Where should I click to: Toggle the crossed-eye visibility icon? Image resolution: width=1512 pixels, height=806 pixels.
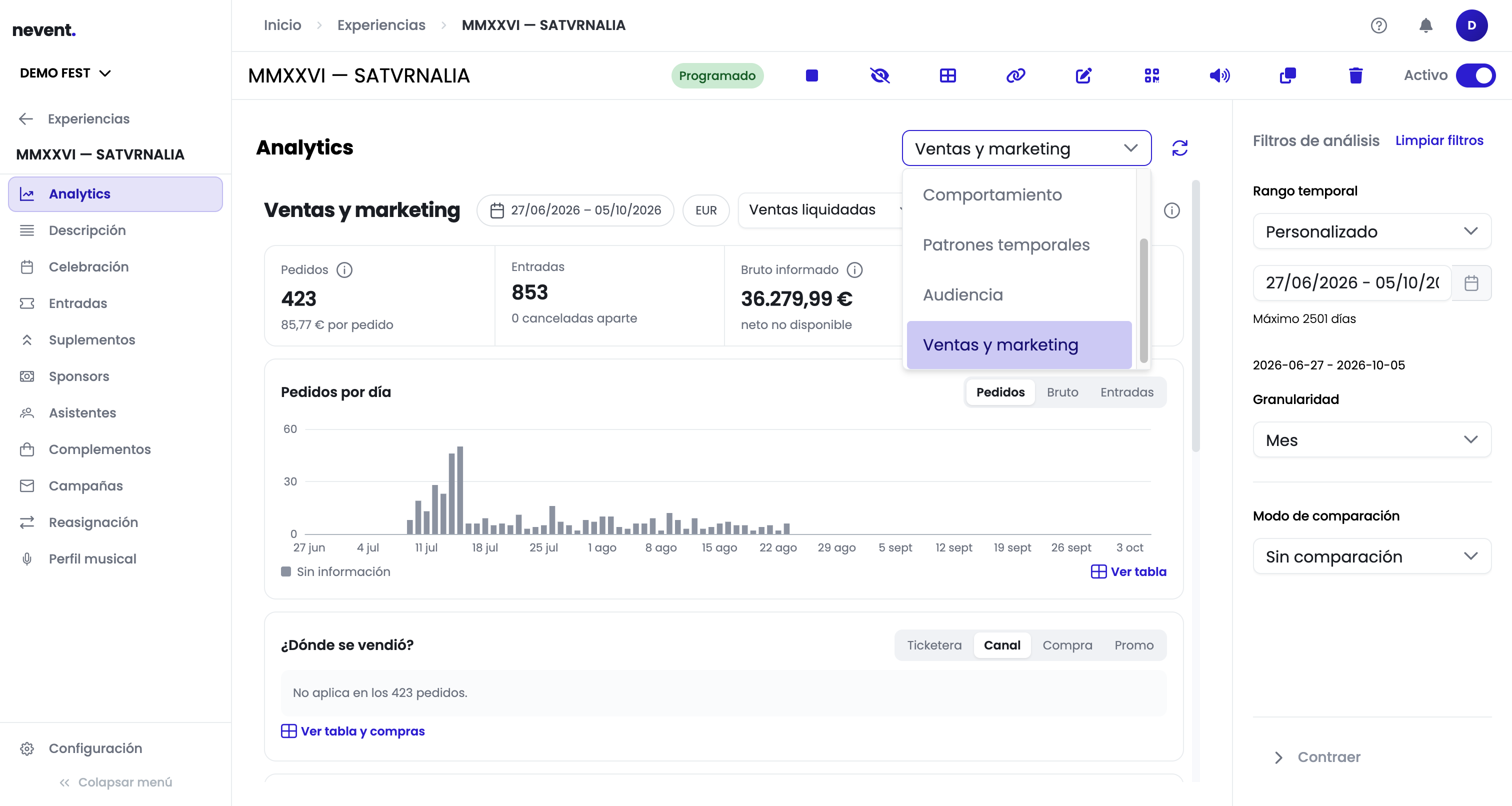tap(880, 75)
